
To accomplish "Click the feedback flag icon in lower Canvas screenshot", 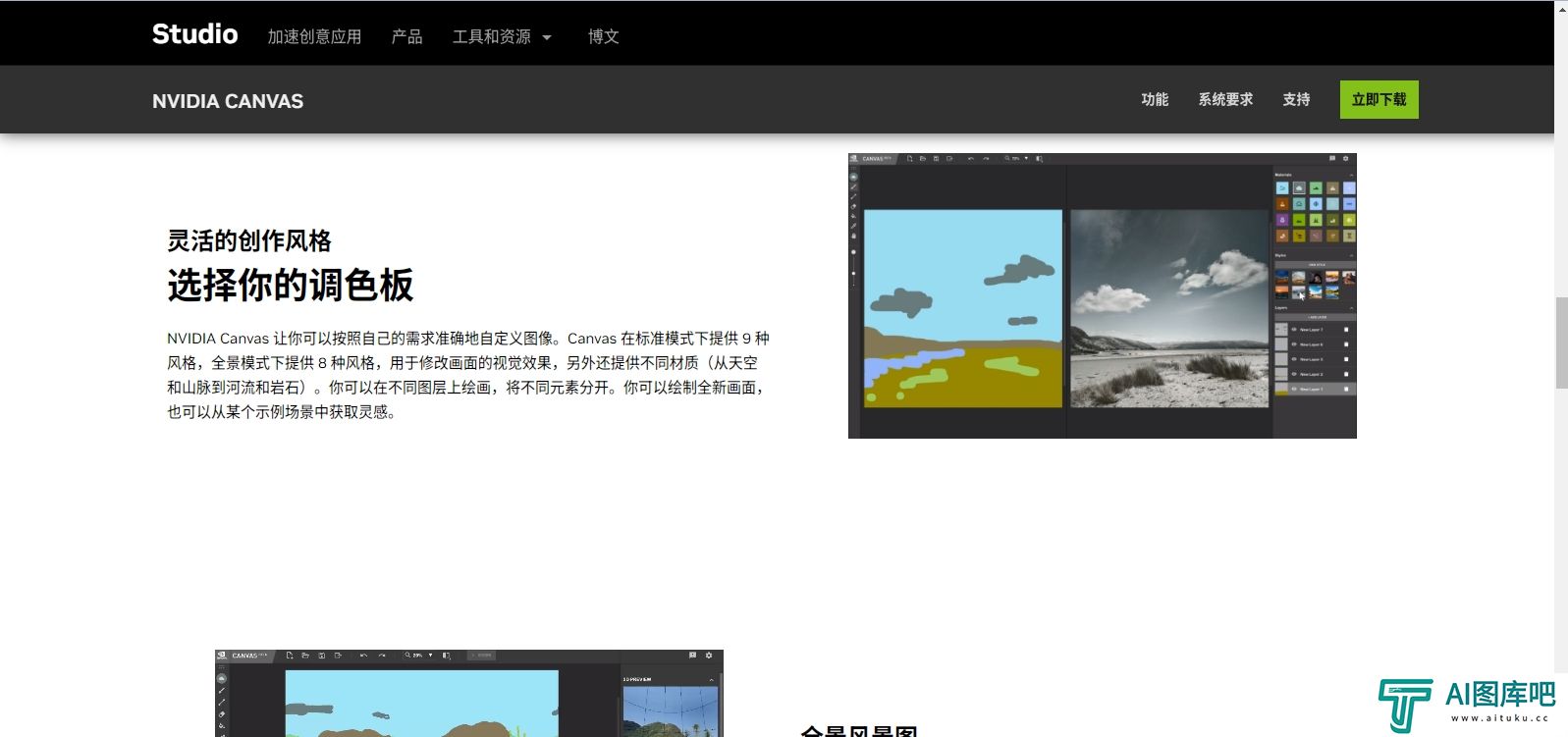I will [x=692, y=655].
